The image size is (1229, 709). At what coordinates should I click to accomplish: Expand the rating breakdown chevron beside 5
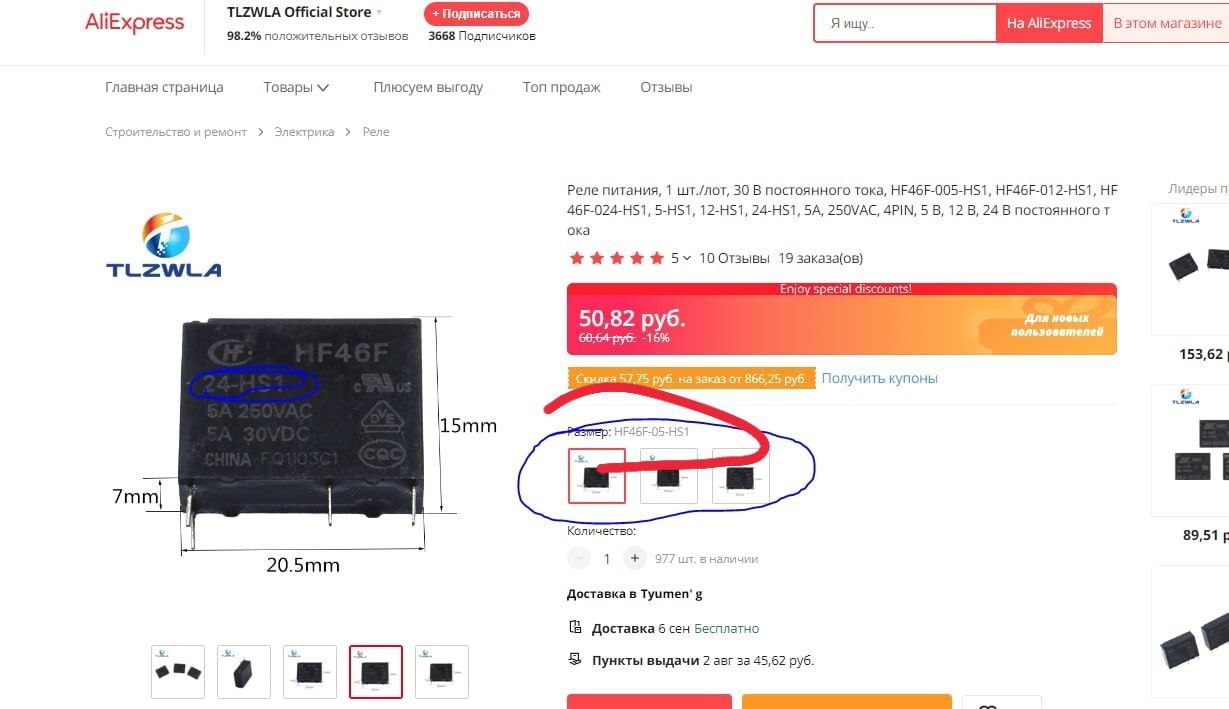[687, 258]
